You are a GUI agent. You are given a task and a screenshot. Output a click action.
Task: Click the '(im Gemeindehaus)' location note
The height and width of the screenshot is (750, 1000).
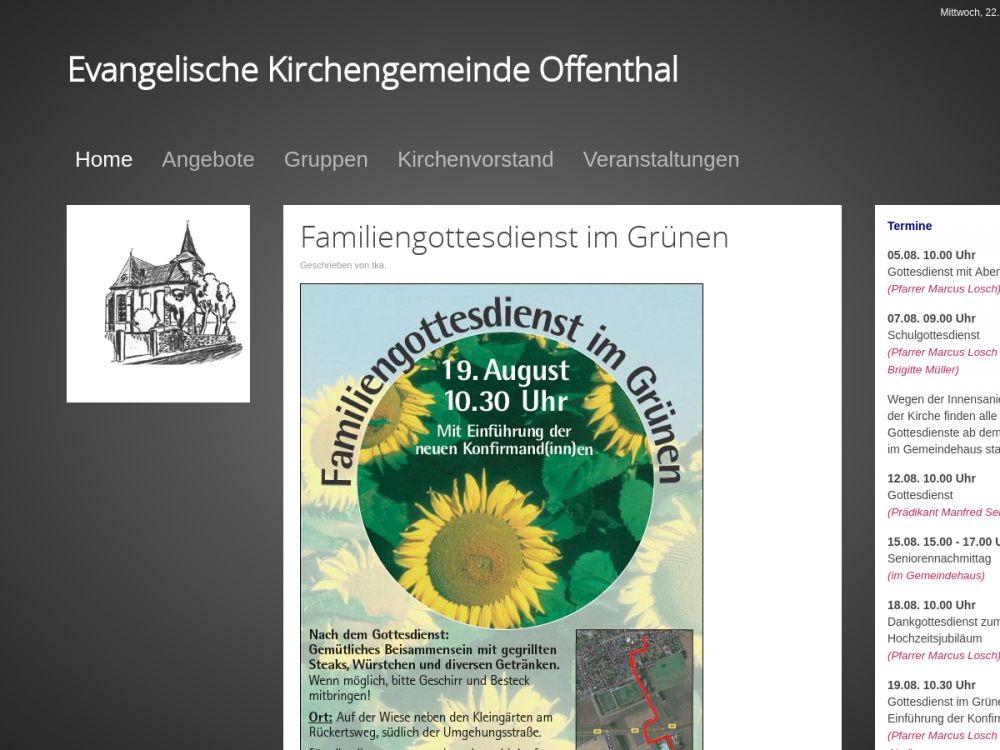[x=935, y=575]
